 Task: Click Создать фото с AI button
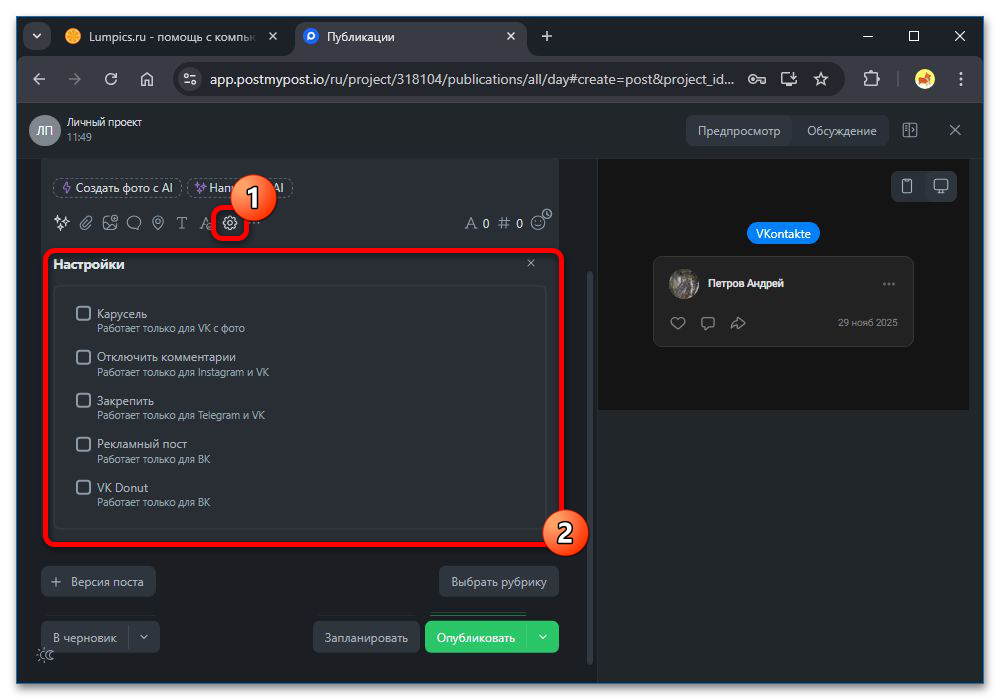(117, 187)
